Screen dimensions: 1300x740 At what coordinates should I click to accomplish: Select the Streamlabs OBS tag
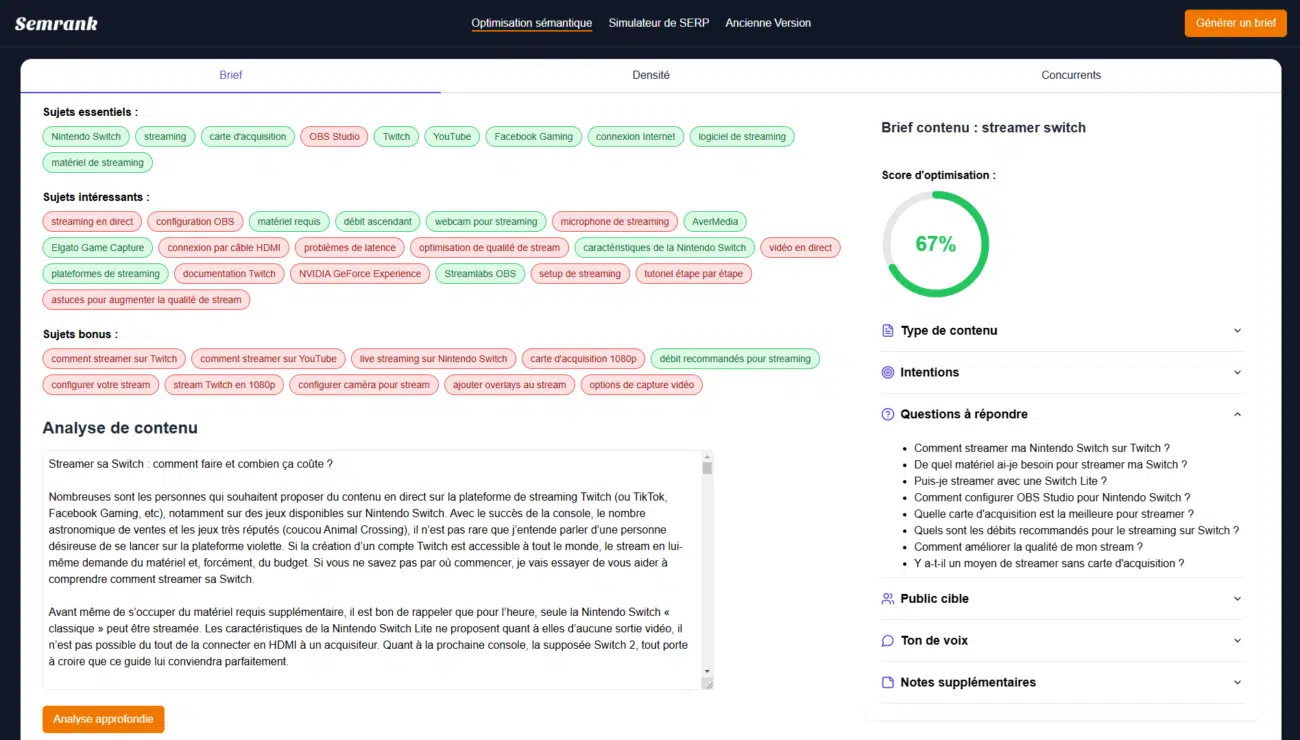point(480,274)
